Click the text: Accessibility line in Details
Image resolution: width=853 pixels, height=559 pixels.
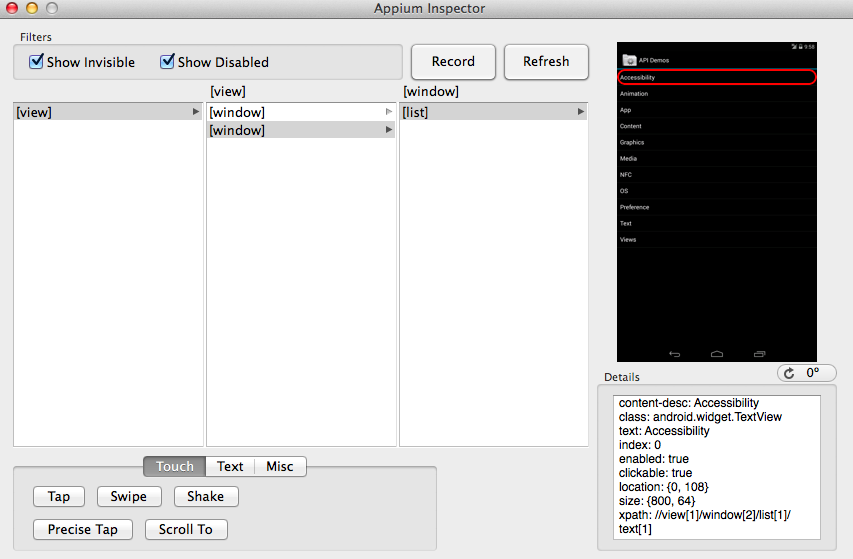(x=664, y=431)
